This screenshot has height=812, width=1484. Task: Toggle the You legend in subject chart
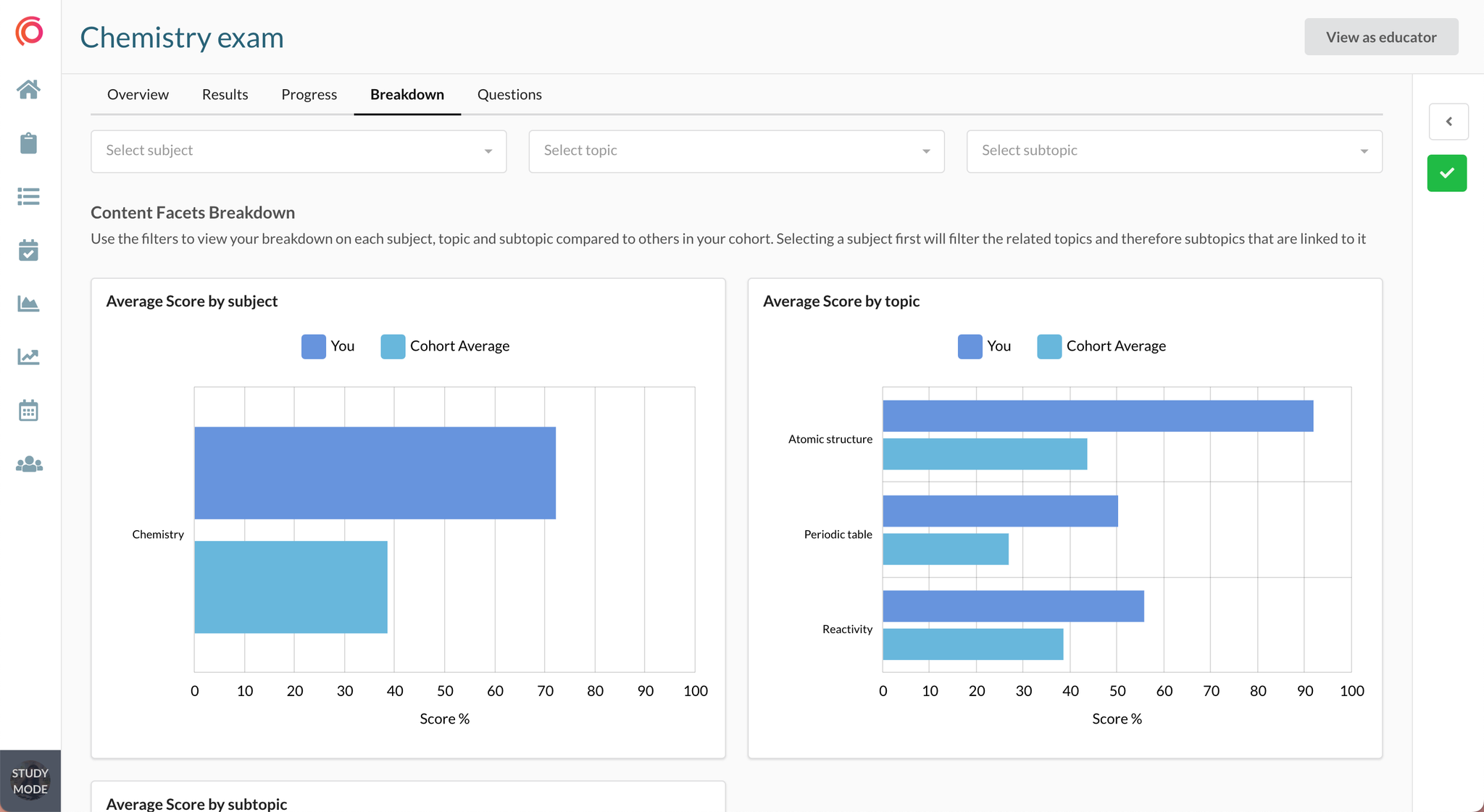(314, 346)
